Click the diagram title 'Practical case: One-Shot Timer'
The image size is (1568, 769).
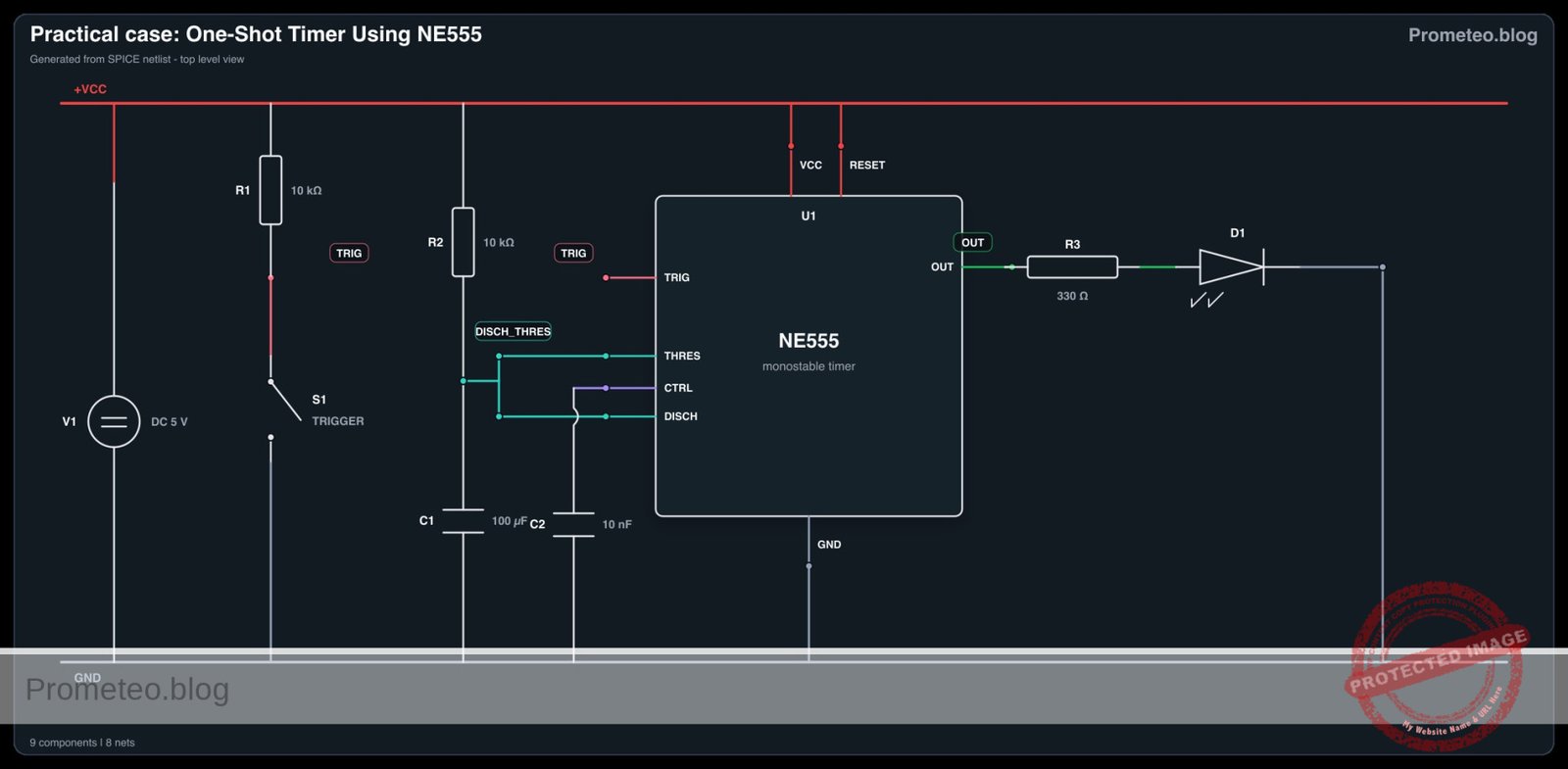[256, 34]
